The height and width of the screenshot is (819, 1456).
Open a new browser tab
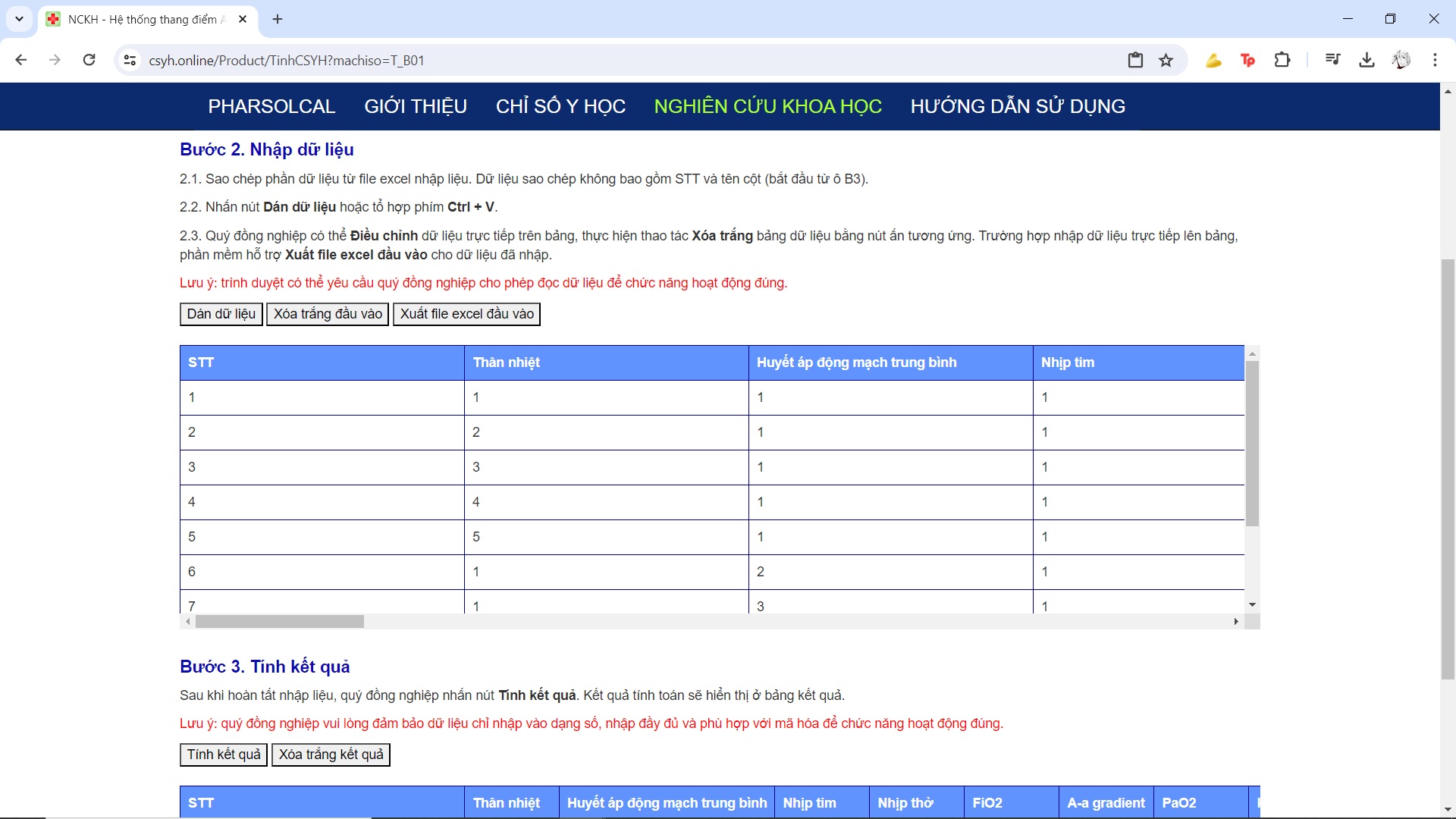(278, 19)
